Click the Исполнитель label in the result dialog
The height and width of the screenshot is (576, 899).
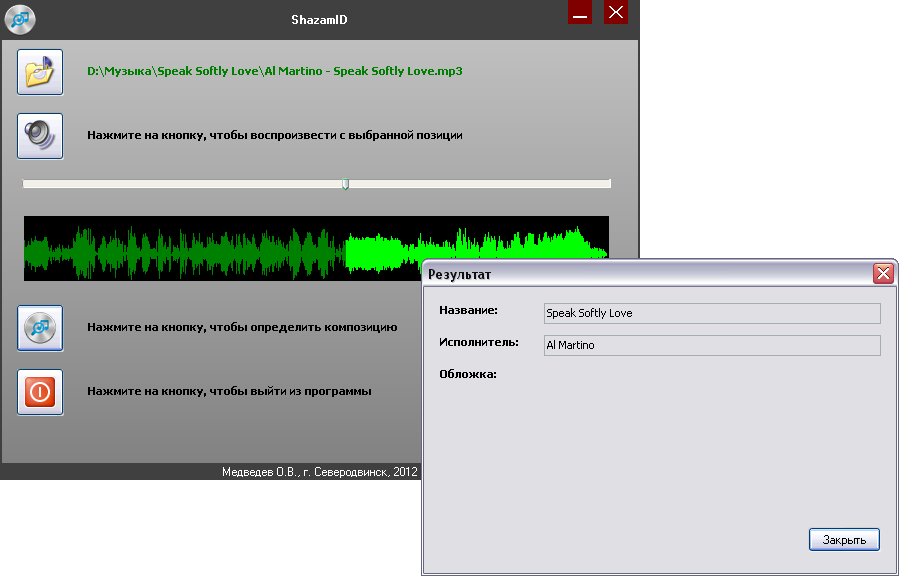(x=479, y=343)
